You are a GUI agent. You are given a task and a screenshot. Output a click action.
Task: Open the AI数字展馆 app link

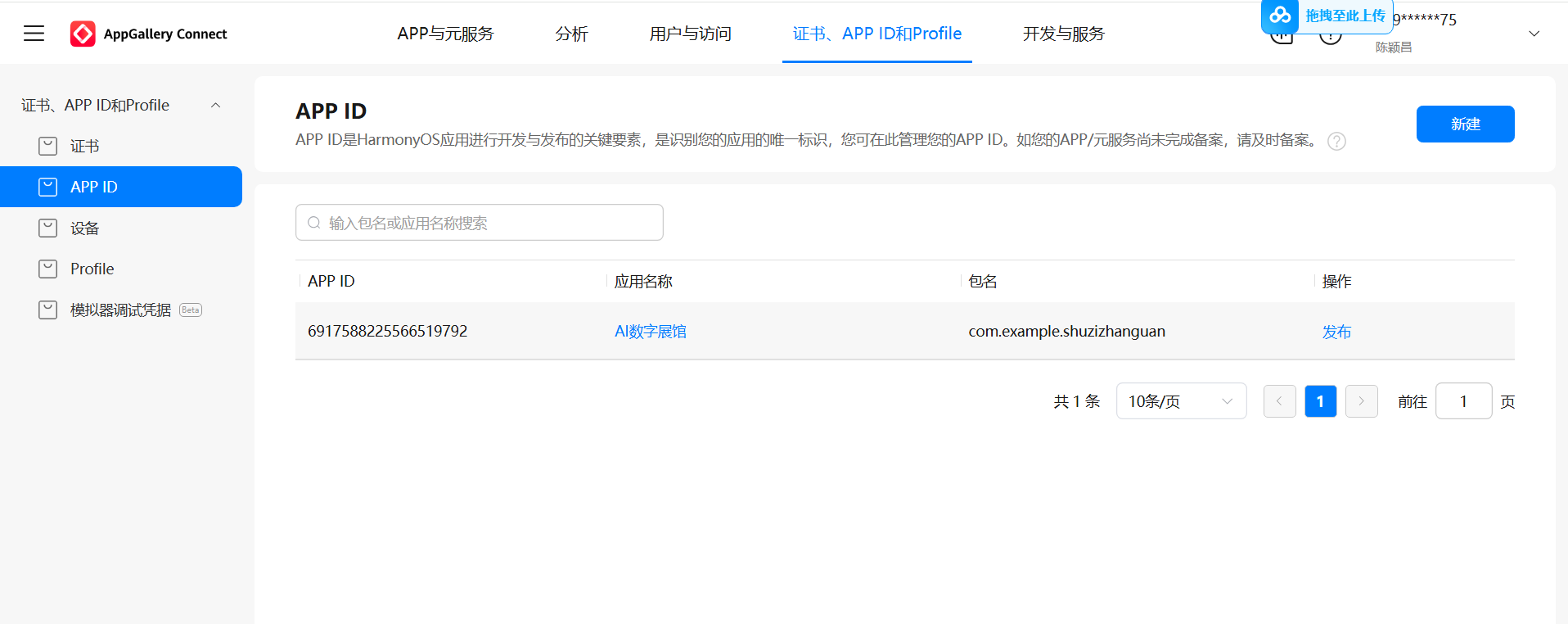point(650,331)
